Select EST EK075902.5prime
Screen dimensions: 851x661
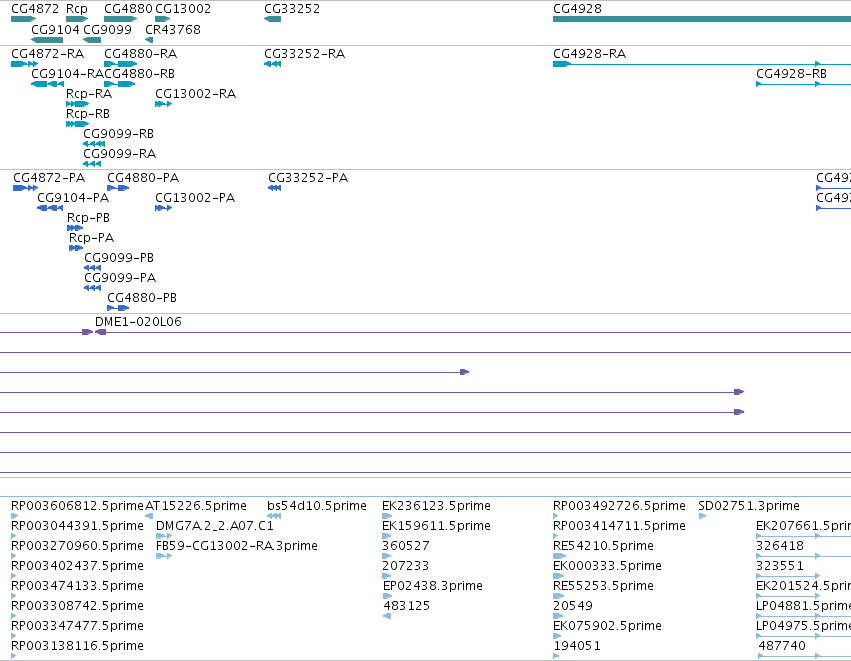[607, 626]
